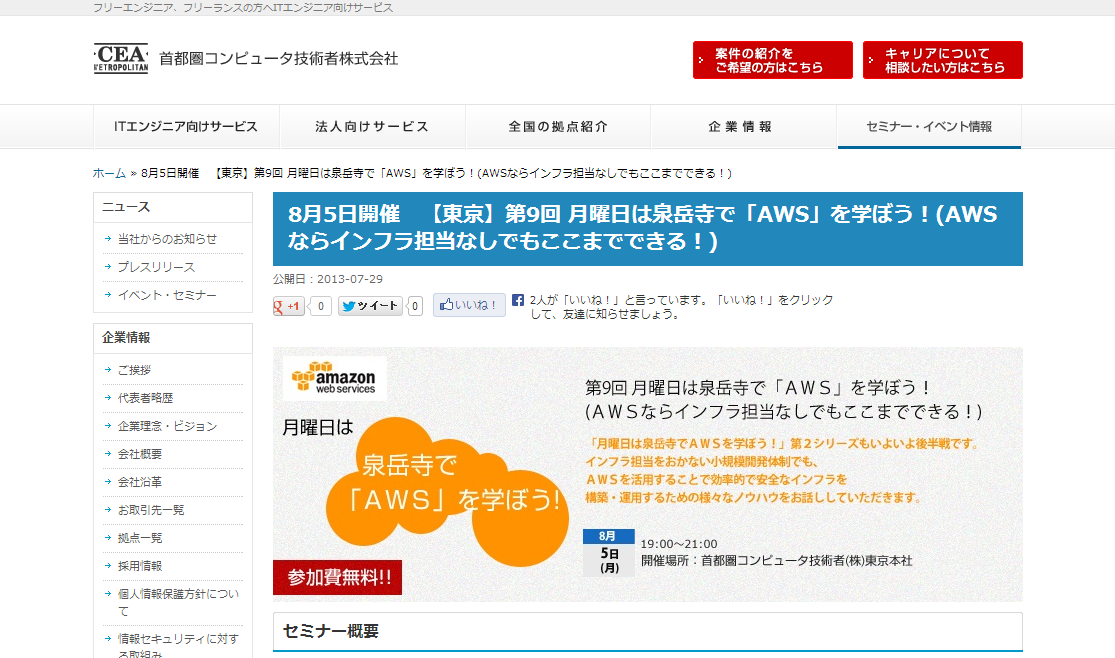Click the 企業情報 sidebar heading

pyautogui.click(x=173, y=338)
